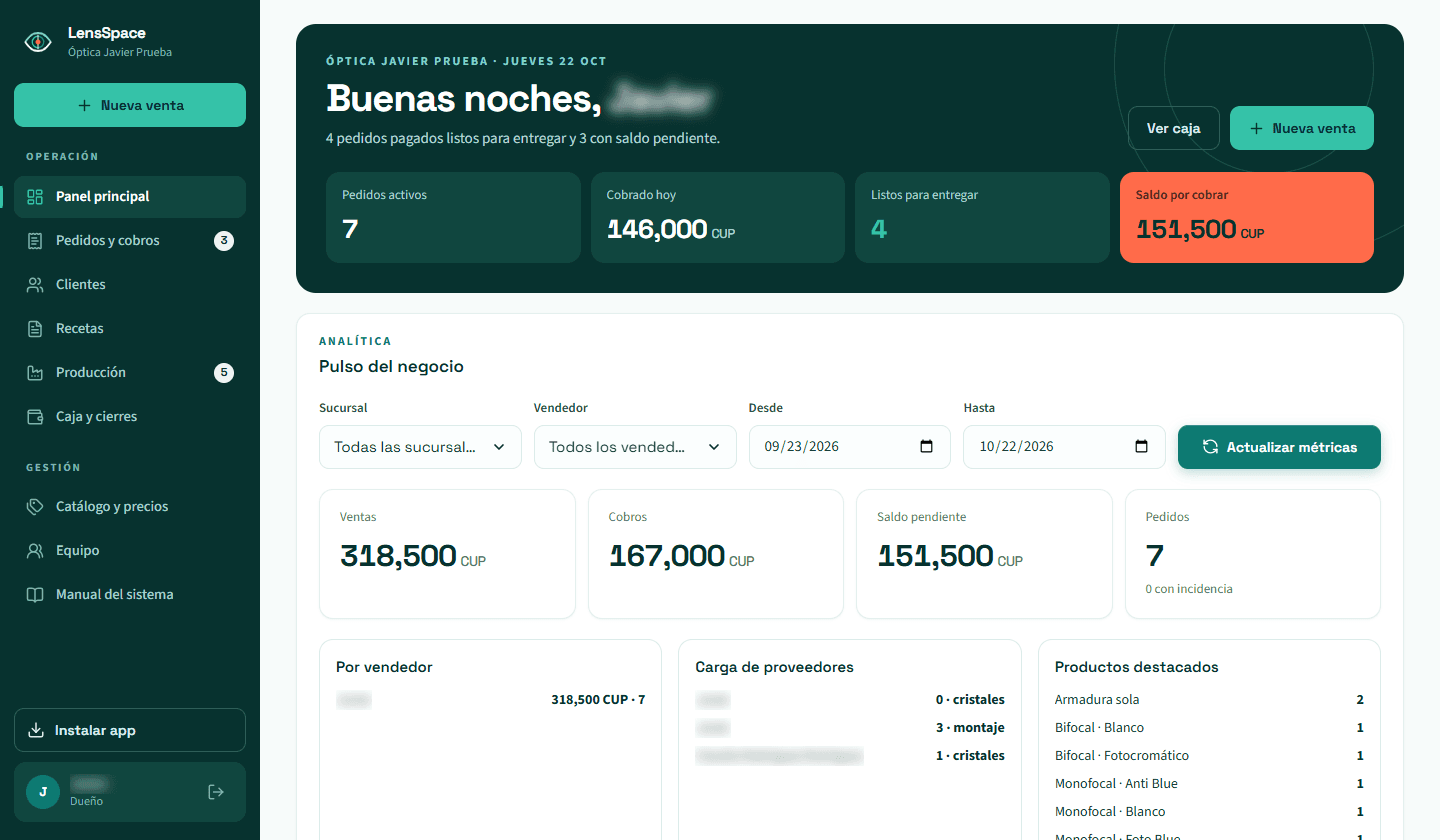
Task: Click the Panel principal grid icon
Action: point(35,197)
